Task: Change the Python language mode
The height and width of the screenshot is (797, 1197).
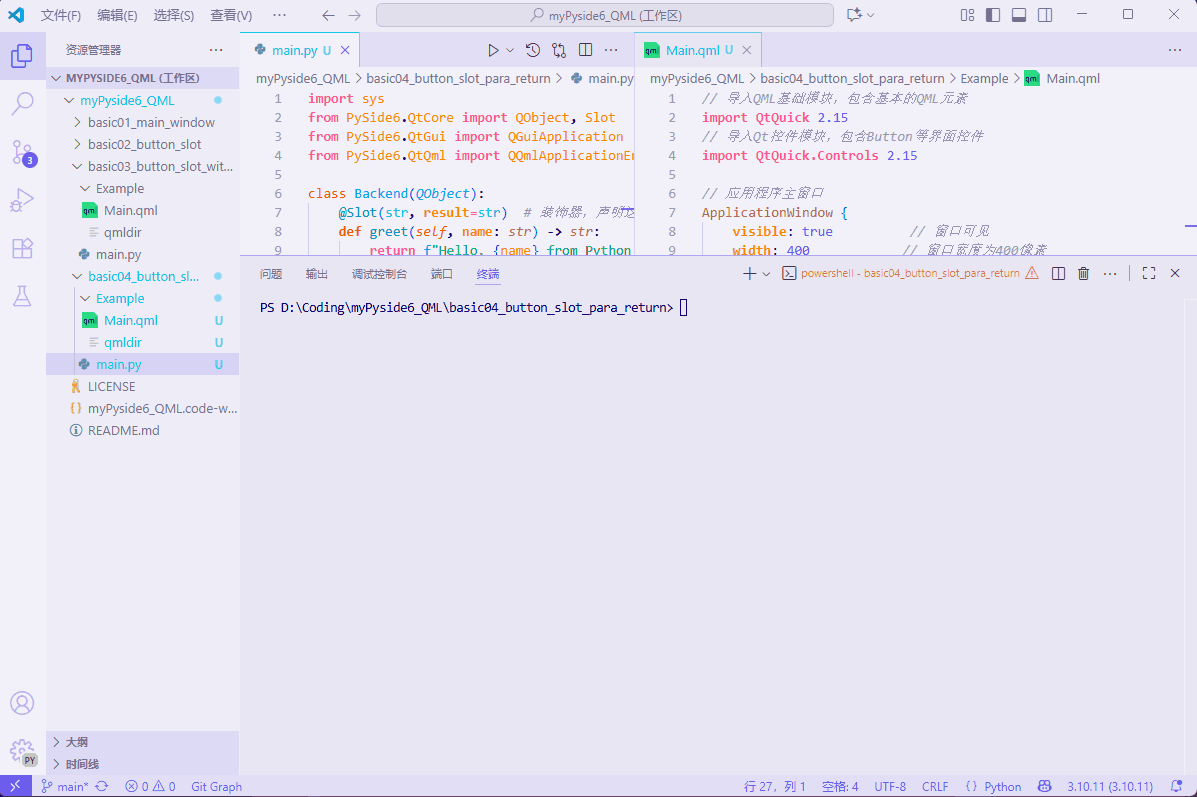Action: [1002, 786]
